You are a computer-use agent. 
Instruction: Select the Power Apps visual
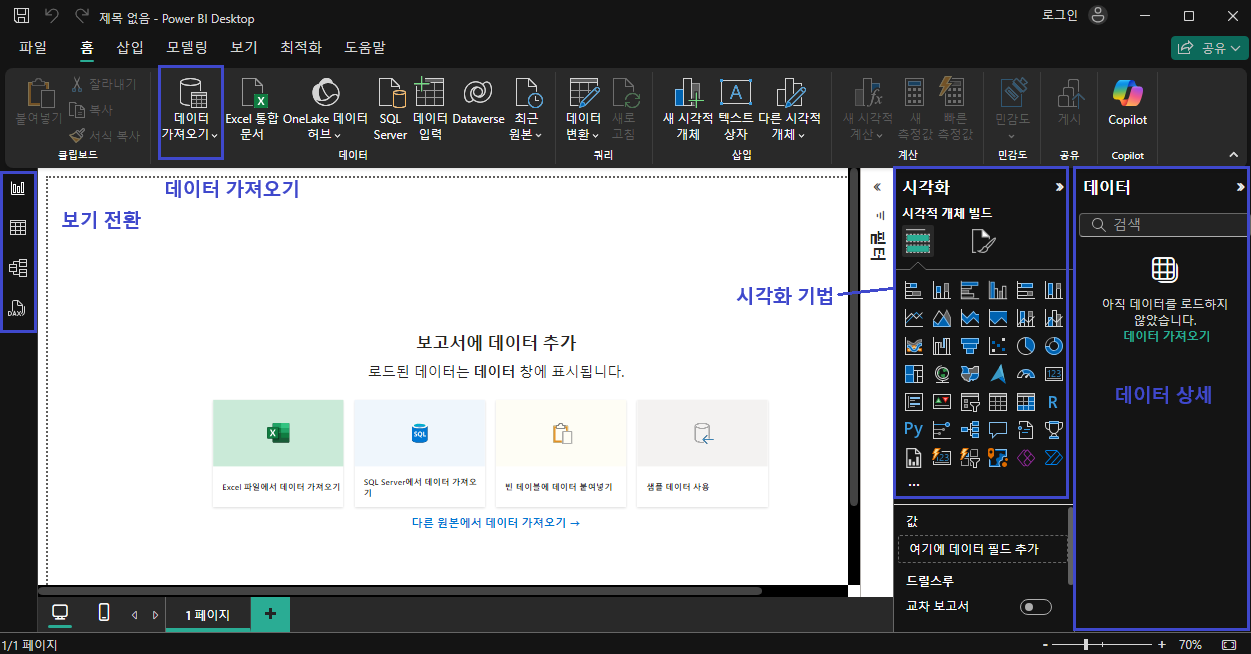pos(1025,458)
